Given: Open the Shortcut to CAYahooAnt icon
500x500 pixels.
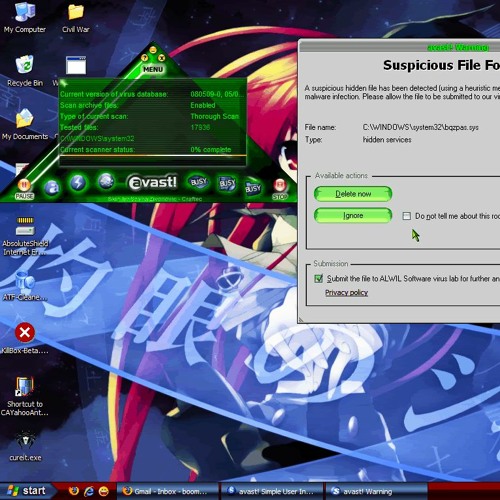Looking at the screenshot, I should coord(25,396).
